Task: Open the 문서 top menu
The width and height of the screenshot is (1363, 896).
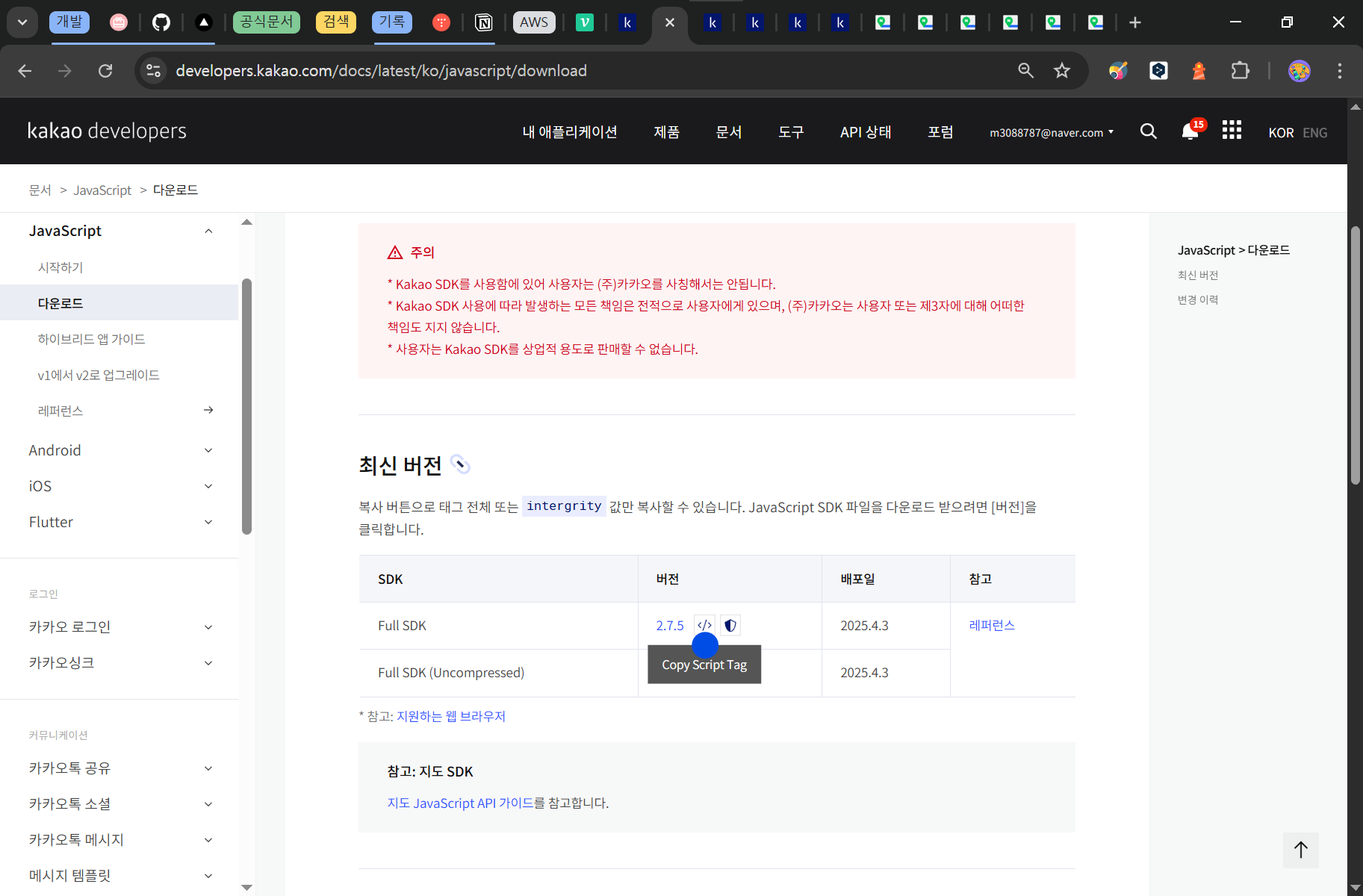Action: [x=729, y=132]
